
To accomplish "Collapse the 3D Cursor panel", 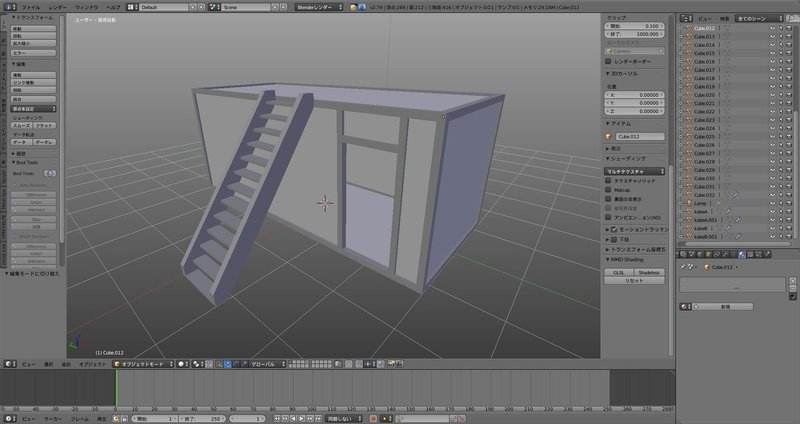I will point(621,73).
